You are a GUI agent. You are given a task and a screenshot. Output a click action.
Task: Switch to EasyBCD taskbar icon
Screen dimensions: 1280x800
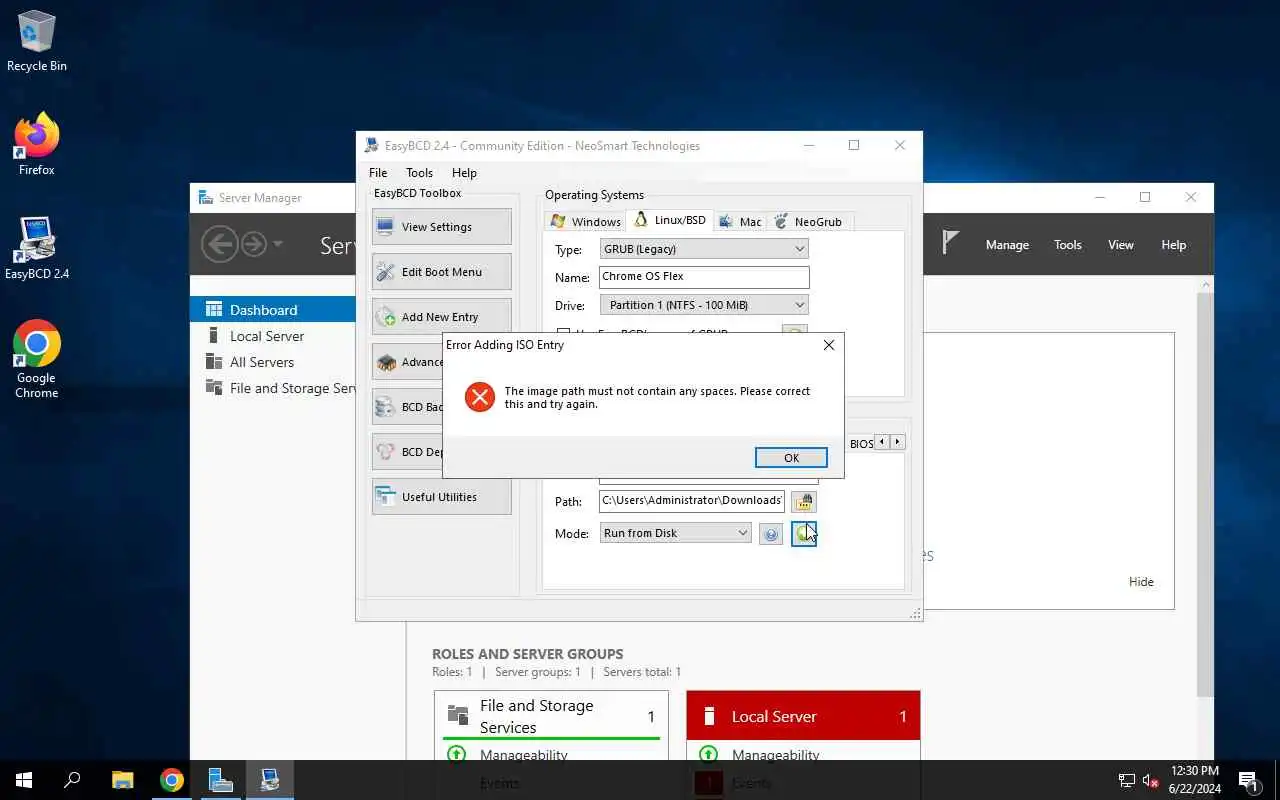pyautogui.click(x=269, y=780)
